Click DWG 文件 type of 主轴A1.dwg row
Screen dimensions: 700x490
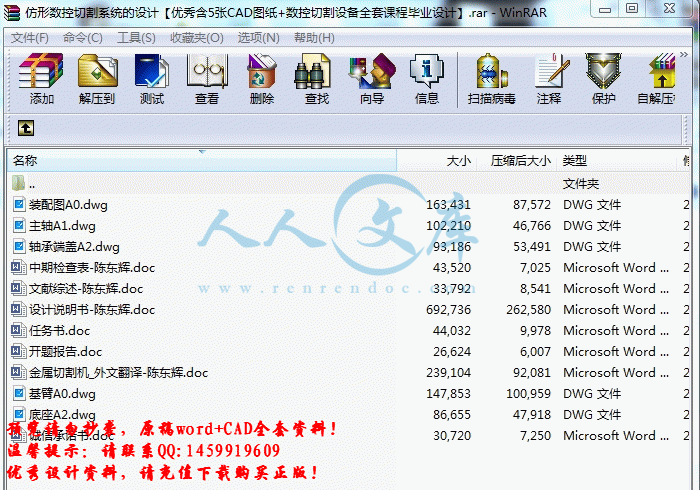(592, 226)
